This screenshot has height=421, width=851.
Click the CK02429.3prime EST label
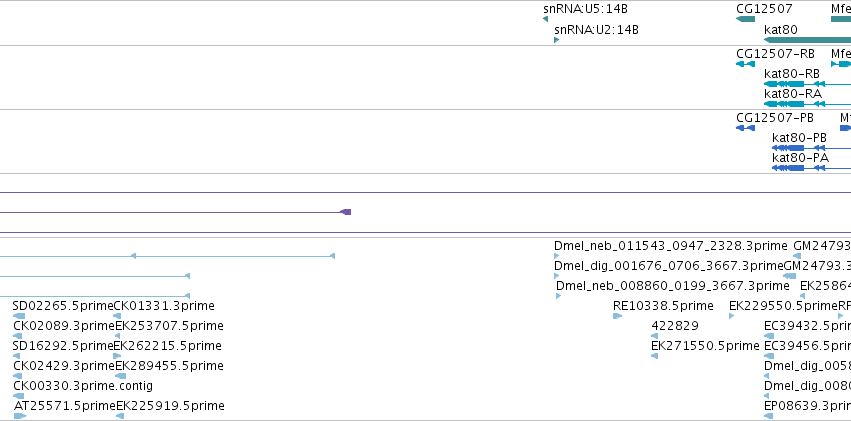[64, 366]
